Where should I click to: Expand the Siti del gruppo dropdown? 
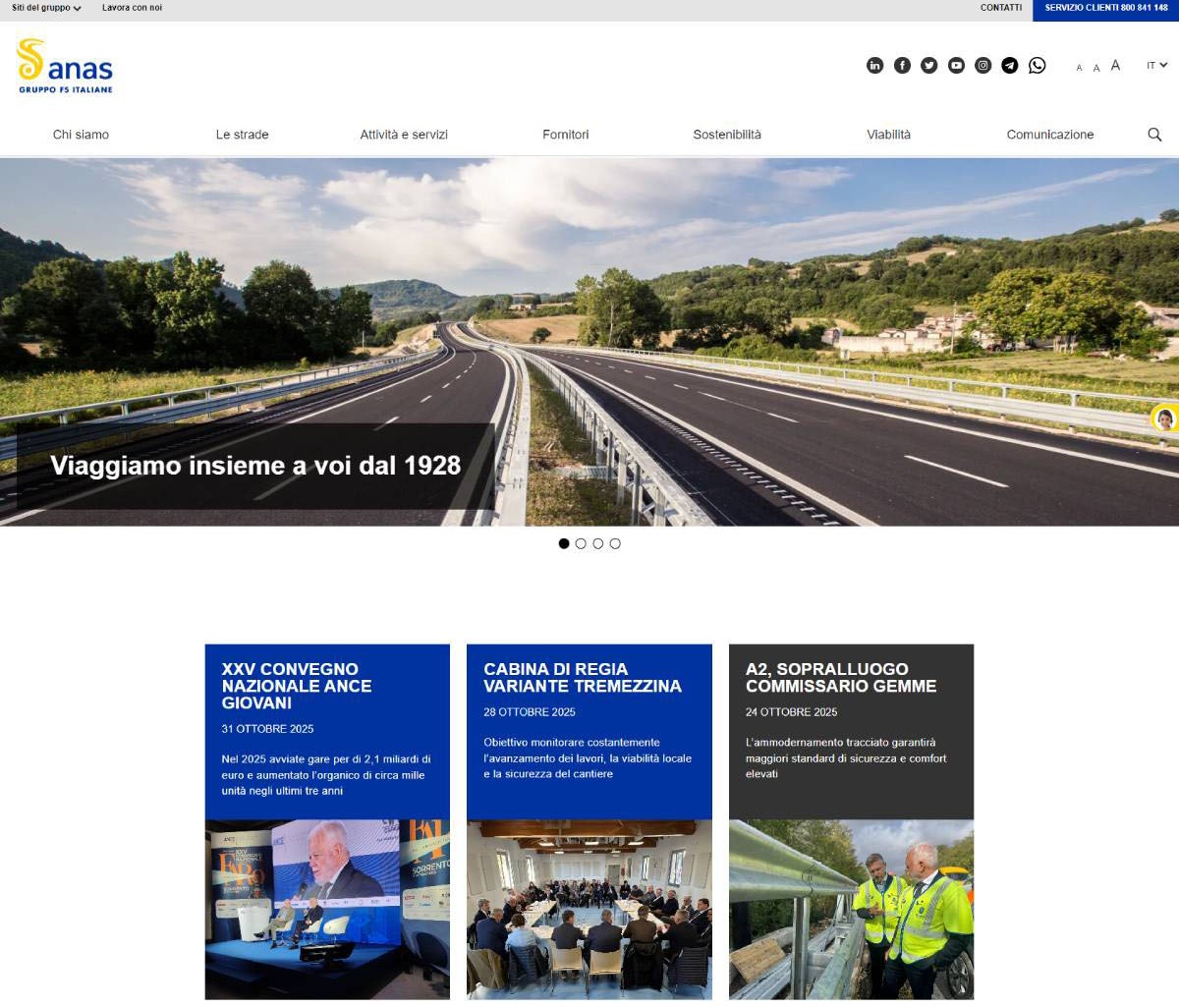(x=43, y=8)
